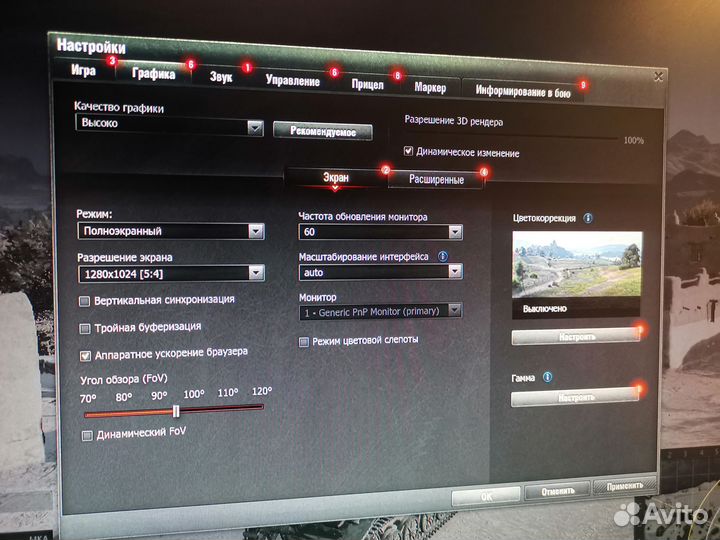The height and width of the screenshot is (540, 720).
Task: Select the Экран sub-tab
Action: click(x=336, y=178)
